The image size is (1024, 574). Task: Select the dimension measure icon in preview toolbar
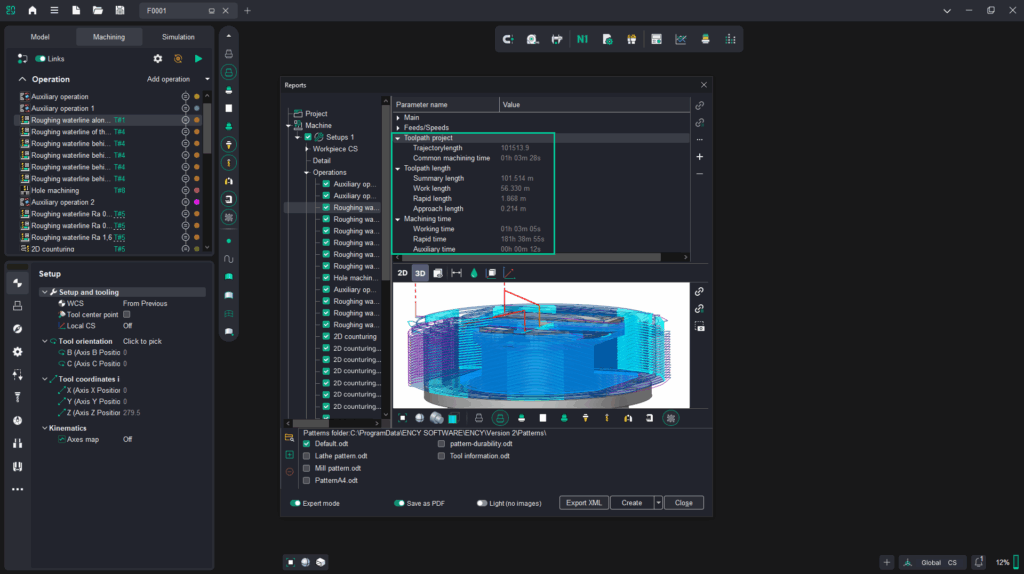click(456, 273)
